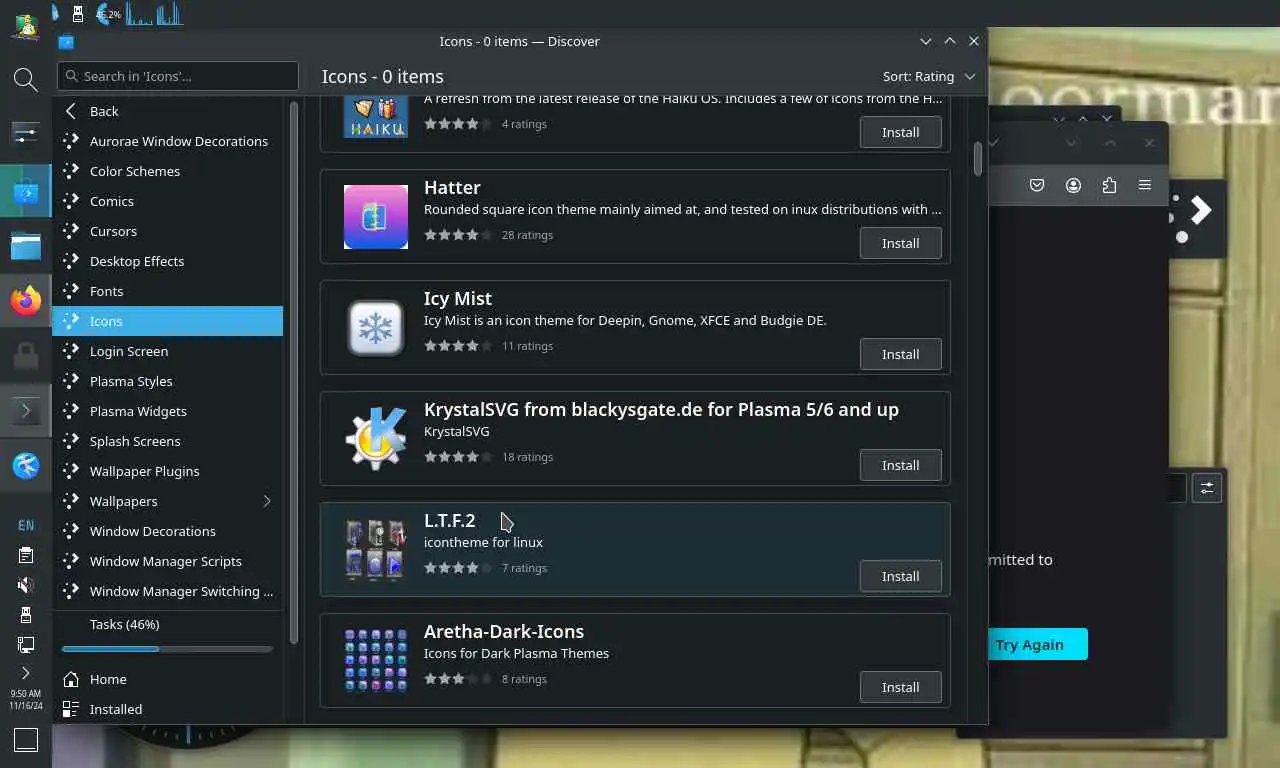Viewport: 1280px width, 768px height.
Task: Choose the Splash Screens category
Action: pyautogui.click(x=168, y=441)
